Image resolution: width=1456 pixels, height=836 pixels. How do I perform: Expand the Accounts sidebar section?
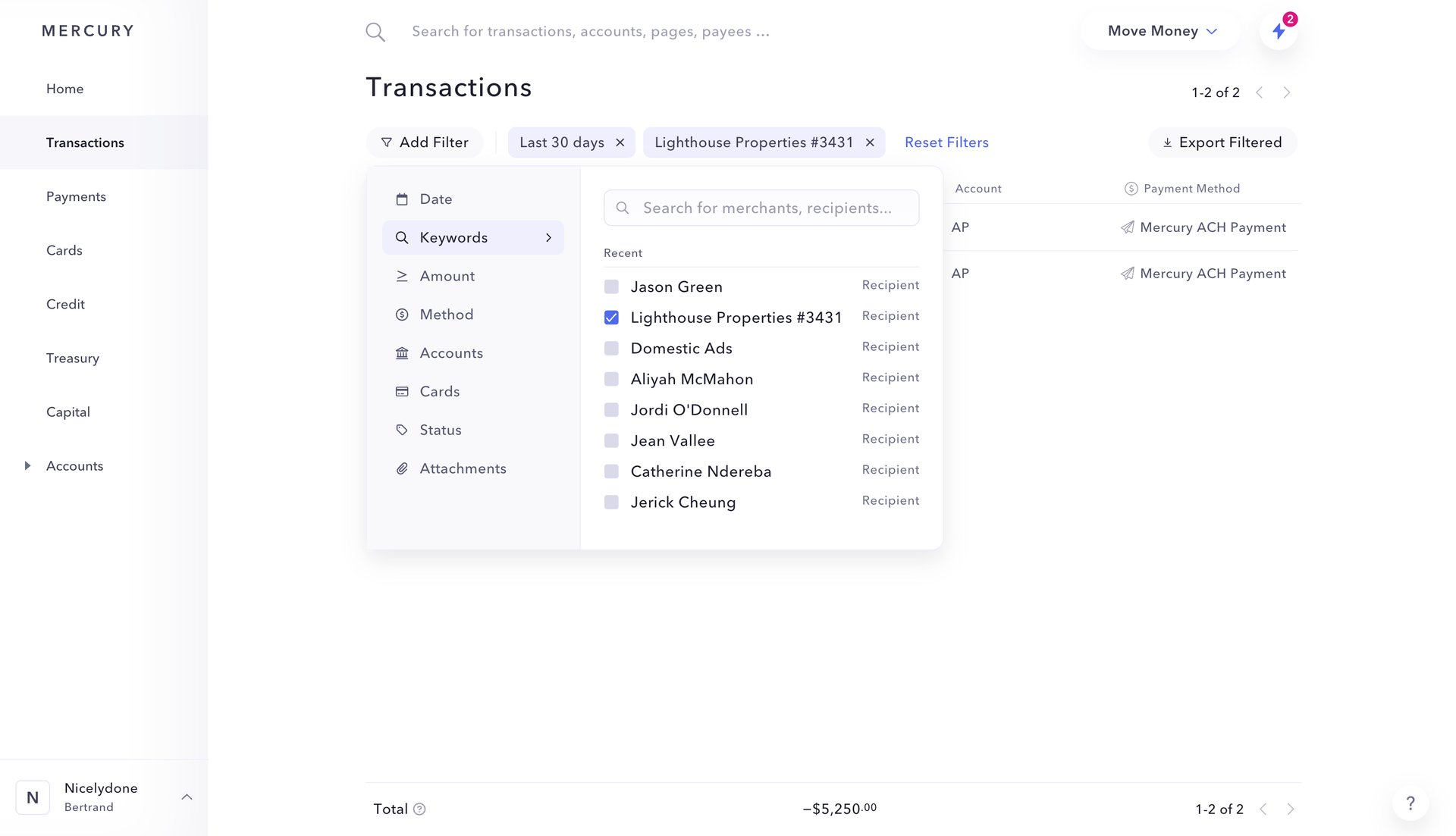coord(28,465)
